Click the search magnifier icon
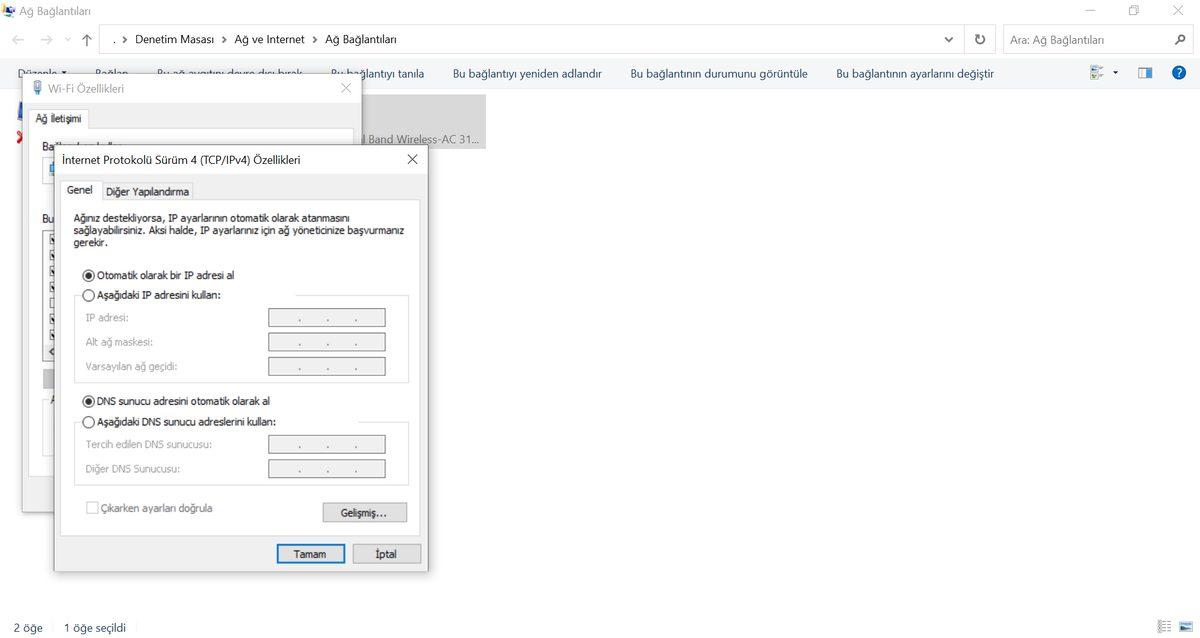Screen dimensions: 1200x638 point(1180,40)
